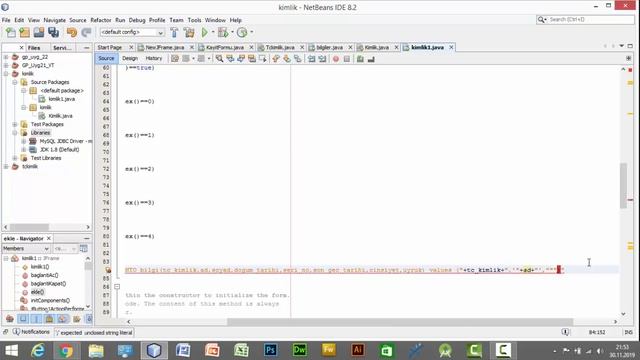640x360 pixels.
Task: Open Chrome from the taskbar
Action: coord(66,351)
